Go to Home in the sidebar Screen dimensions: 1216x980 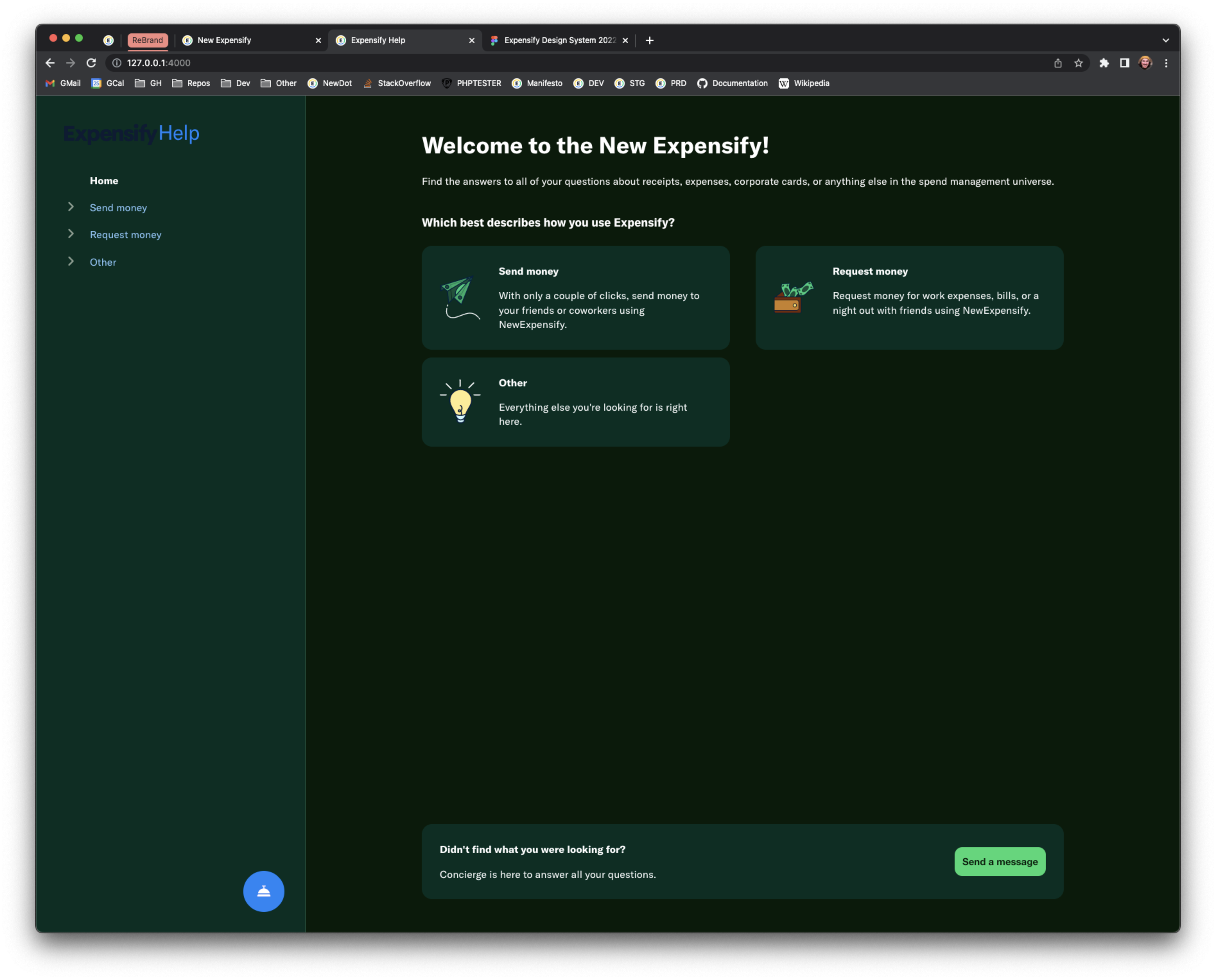point(104,181)
